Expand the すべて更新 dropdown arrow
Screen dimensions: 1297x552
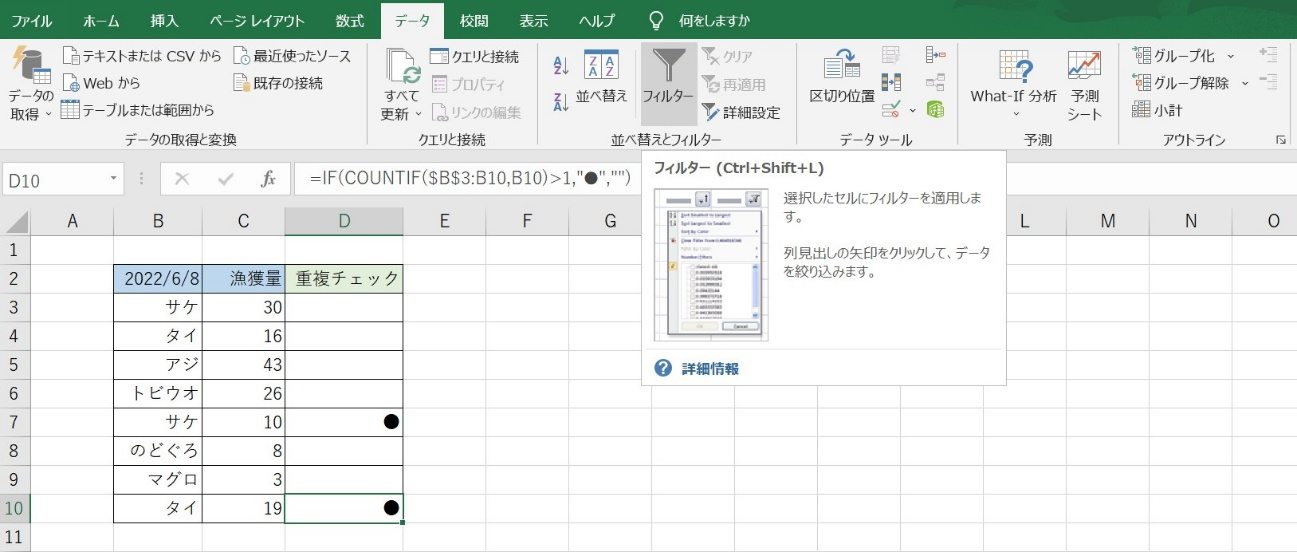pyautogui.click(x=417, y=115)
